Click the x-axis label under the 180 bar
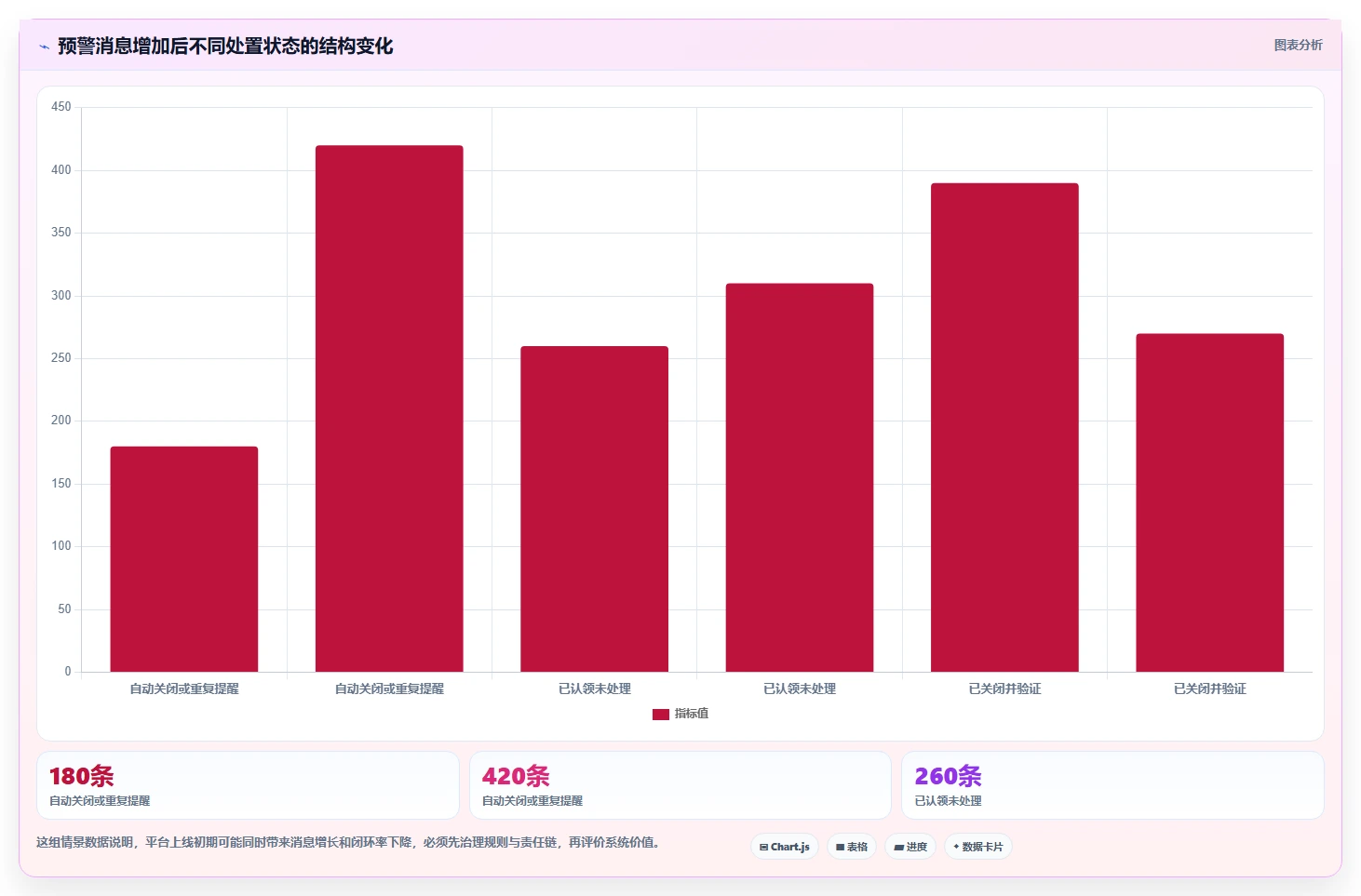The height and width of the screenshot is (896, 1361). 184,689
